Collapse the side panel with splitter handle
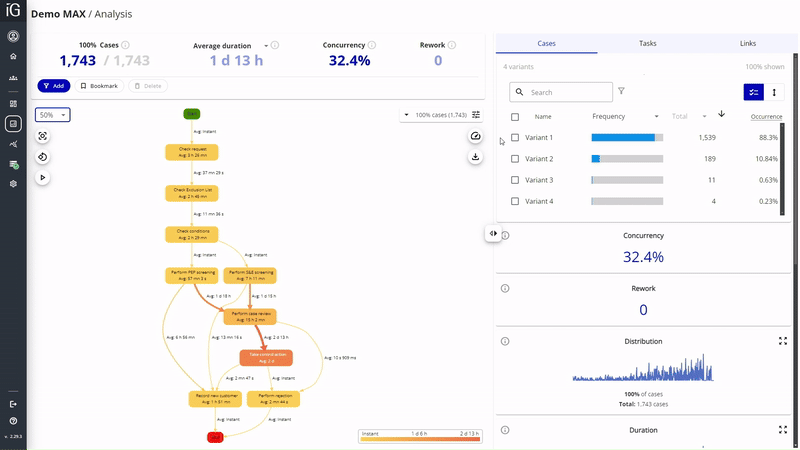Viewport: 800px width, 450px height. pyautogui.click(x=493, y=234)
